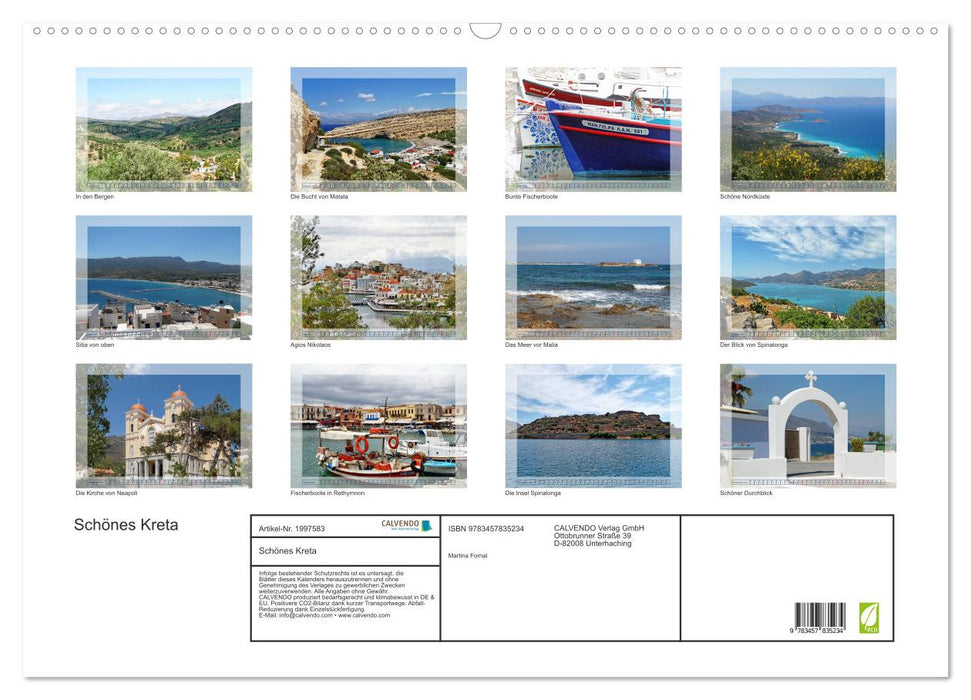The image size is (971, 700).
Task: Click the ISBN 9783457835234 text
Action: tap(486, 528)
